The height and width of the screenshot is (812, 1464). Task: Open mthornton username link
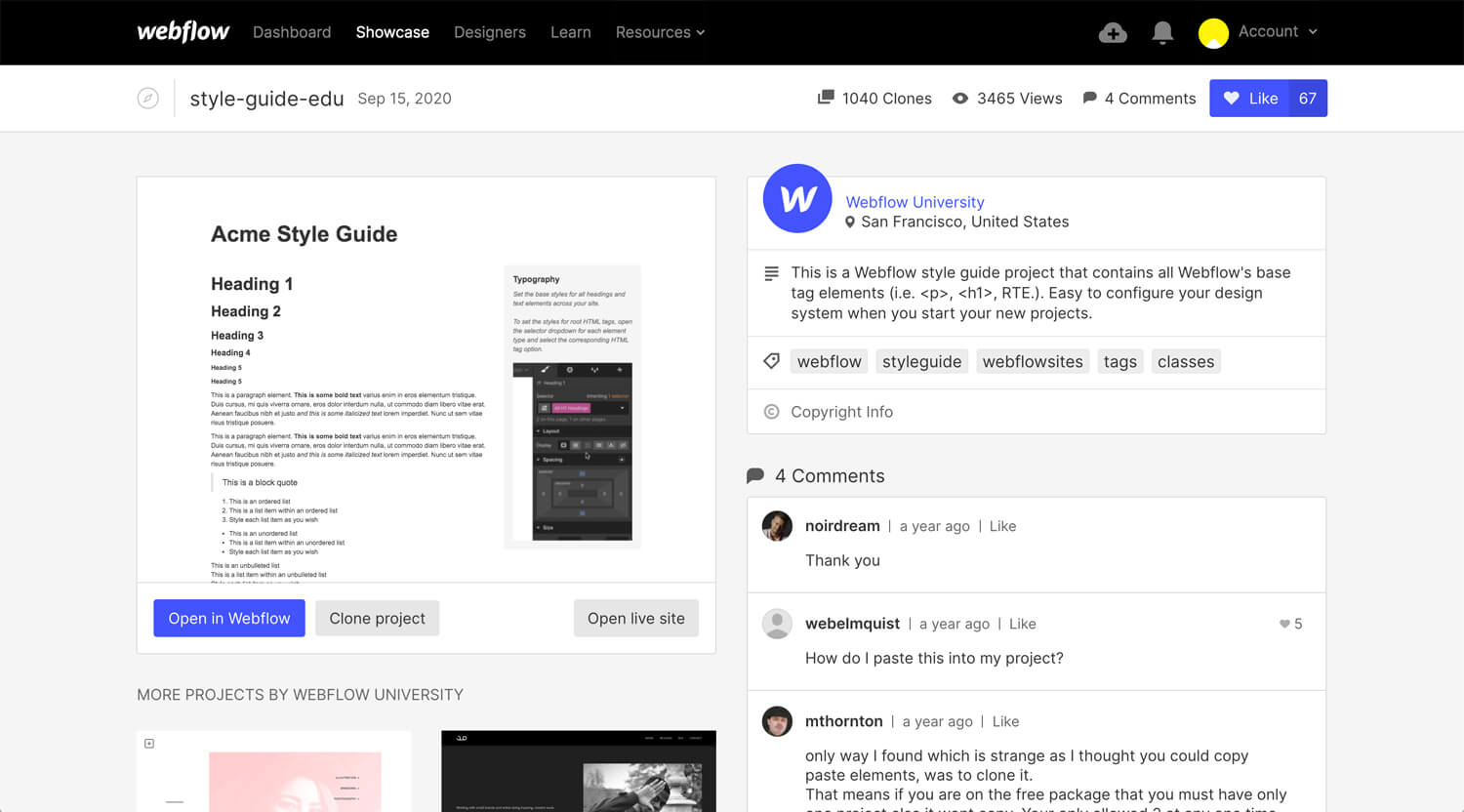point(843,721)
